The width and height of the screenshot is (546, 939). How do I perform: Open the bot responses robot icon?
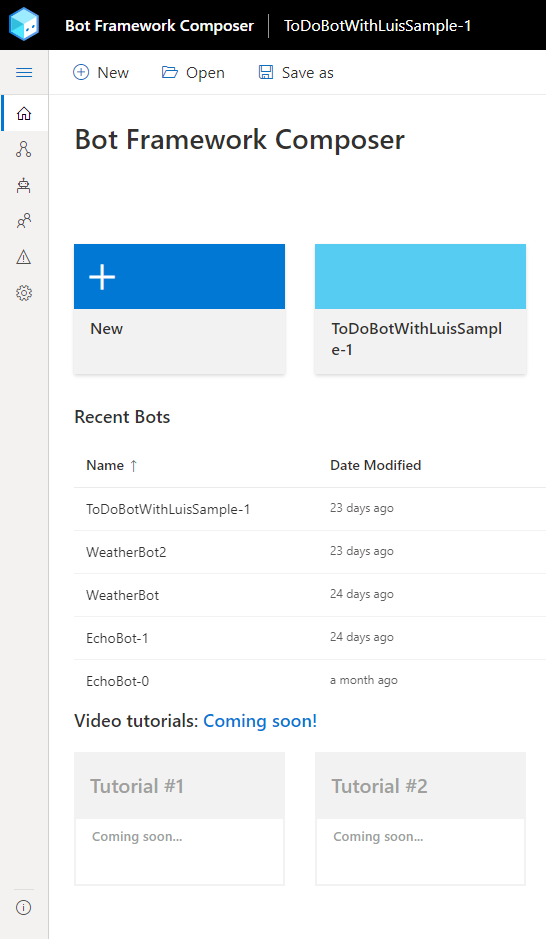pyautogui.click(x=24, y=185)
